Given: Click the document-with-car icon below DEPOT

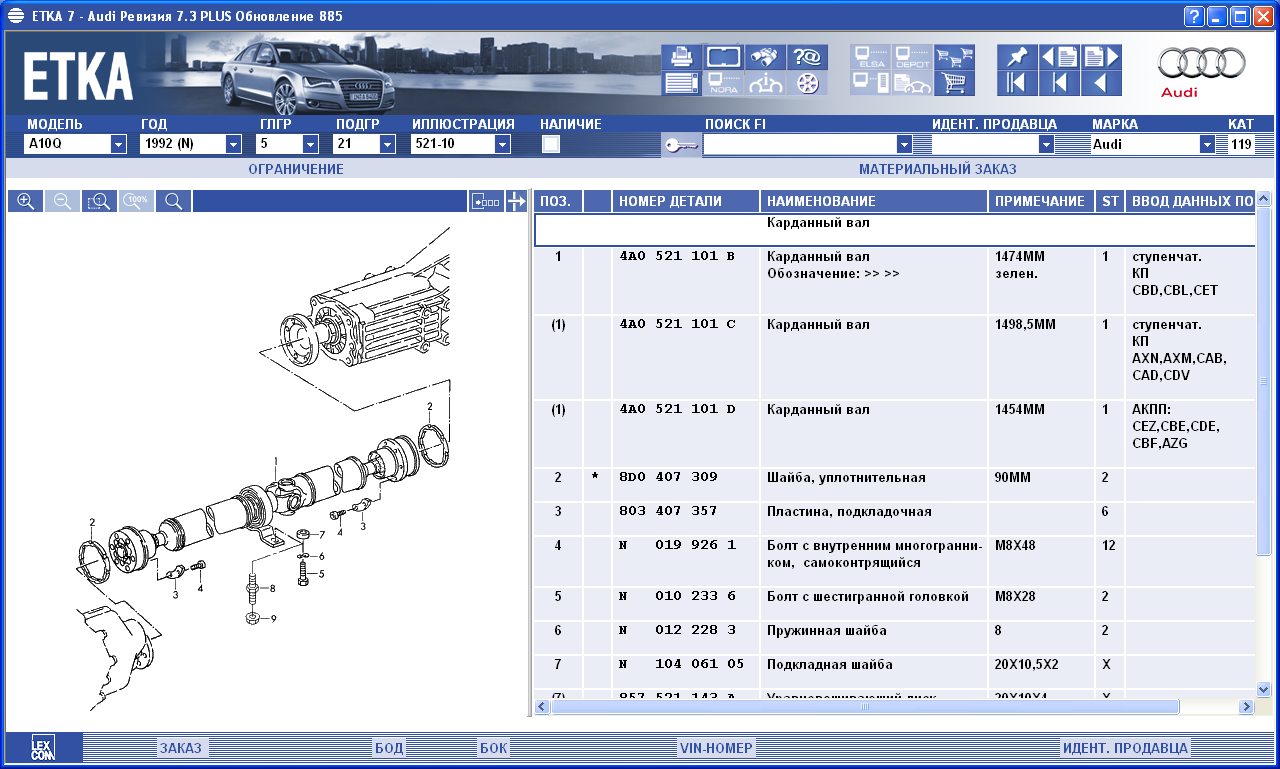Looking at the screenshot, I should point(912,83).
